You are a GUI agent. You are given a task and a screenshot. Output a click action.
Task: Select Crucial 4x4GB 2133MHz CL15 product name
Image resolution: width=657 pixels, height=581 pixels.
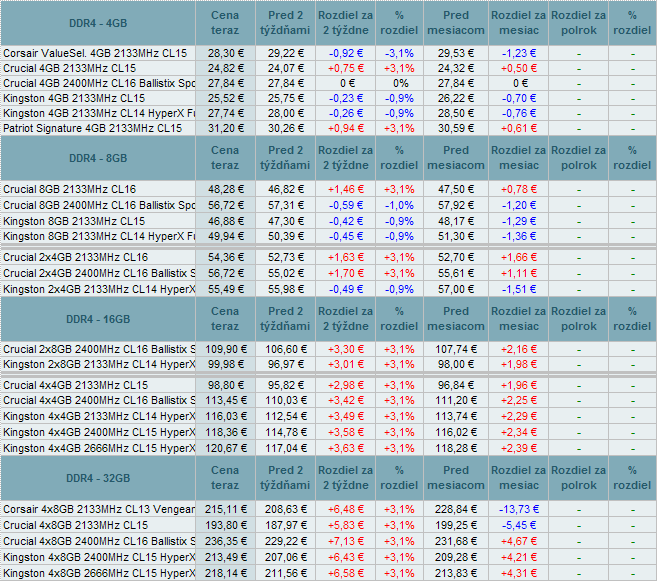tap(75, 385)
